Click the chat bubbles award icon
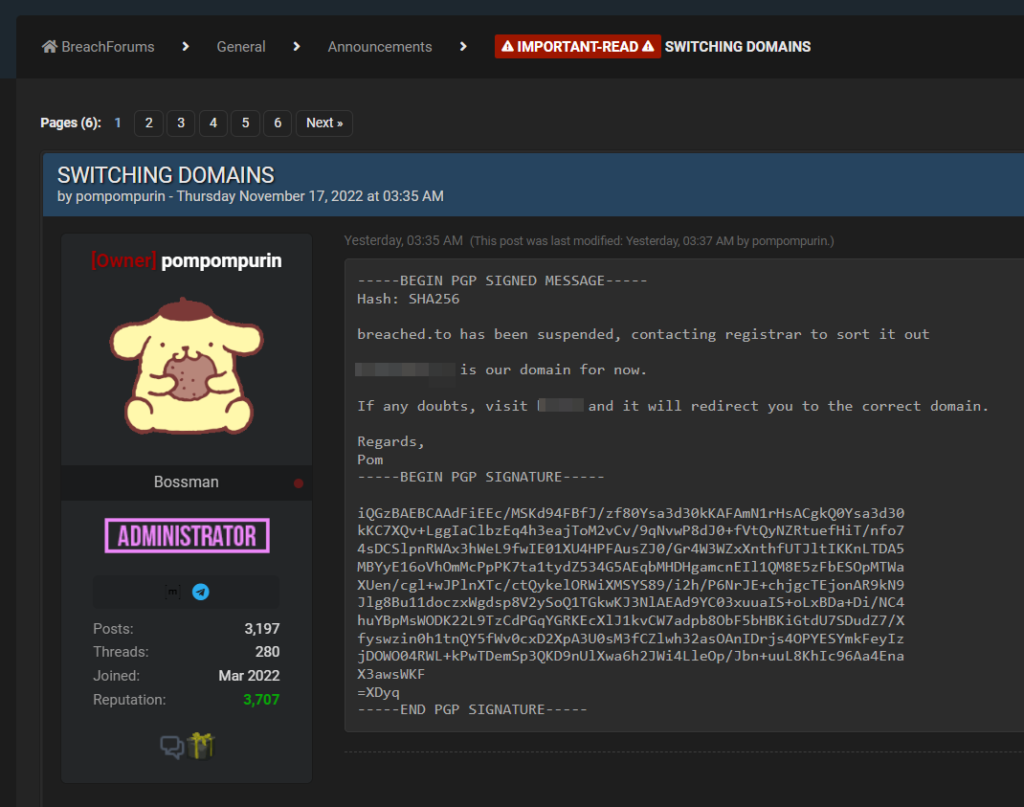 click(x=172, y=746)
